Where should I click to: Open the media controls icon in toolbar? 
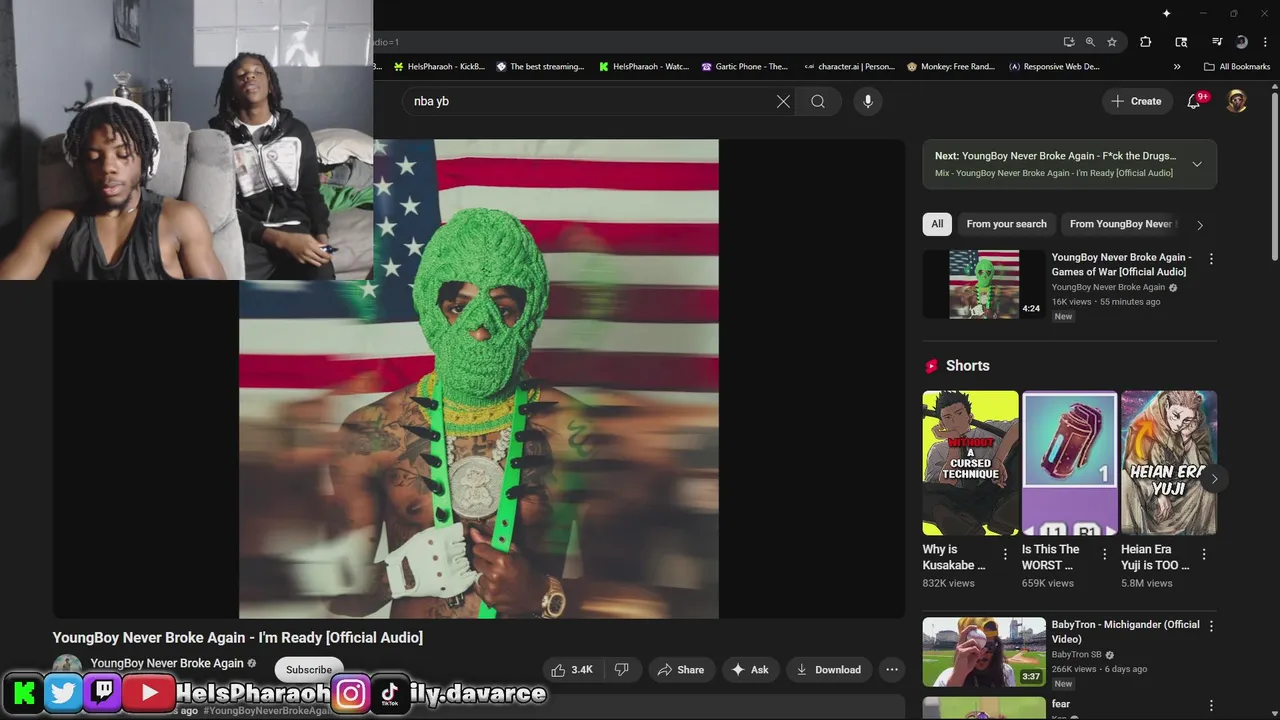coord(1217,42)
